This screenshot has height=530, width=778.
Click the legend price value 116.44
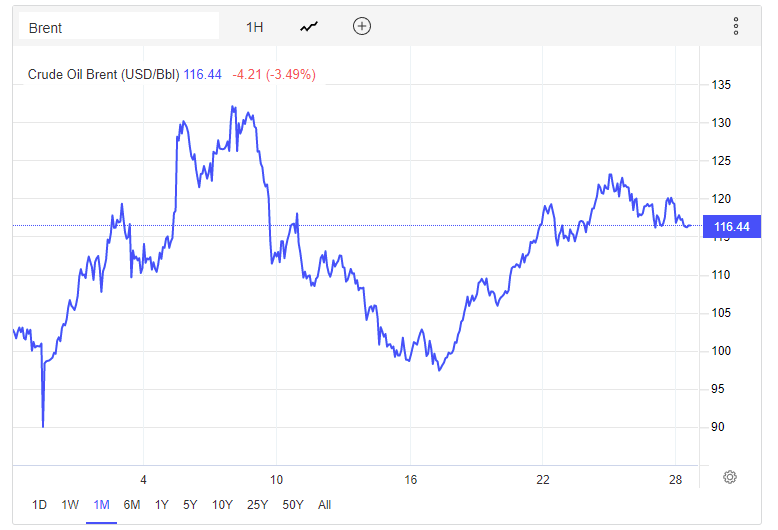pyautogui.click(x=203, y=74)
